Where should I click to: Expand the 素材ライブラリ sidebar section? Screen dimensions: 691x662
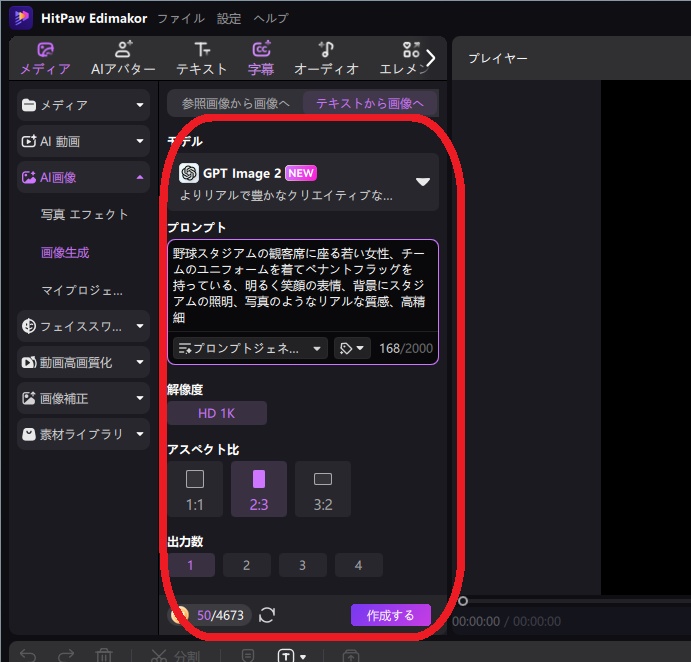tap(83, 435)
